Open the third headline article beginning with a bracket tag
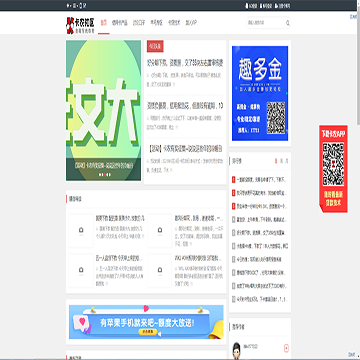Image resolution: width=360 pixels, height=360 pixels. coord(185,149)
